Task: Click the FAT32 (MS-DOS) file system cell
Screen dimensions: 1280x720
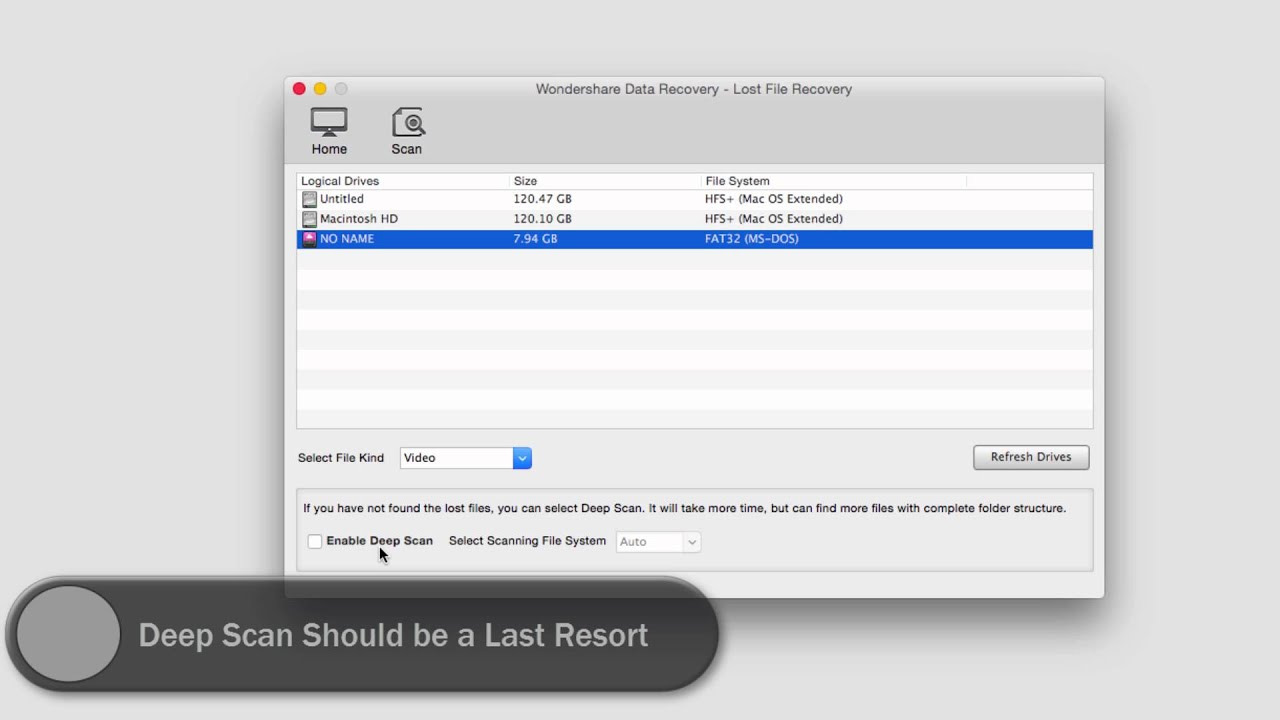Action: [751, 239]
